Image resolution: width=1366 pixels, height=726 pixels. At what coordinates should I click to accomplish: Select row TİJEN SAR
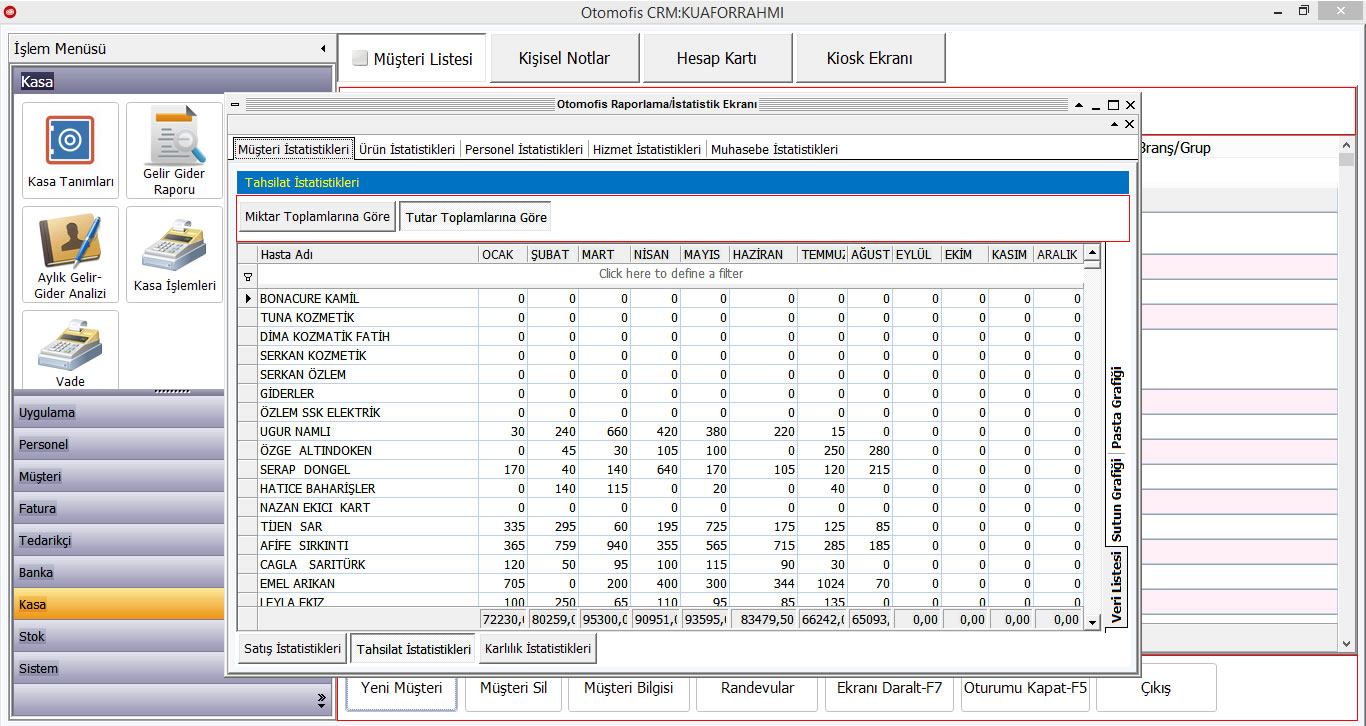click(661, 527)
